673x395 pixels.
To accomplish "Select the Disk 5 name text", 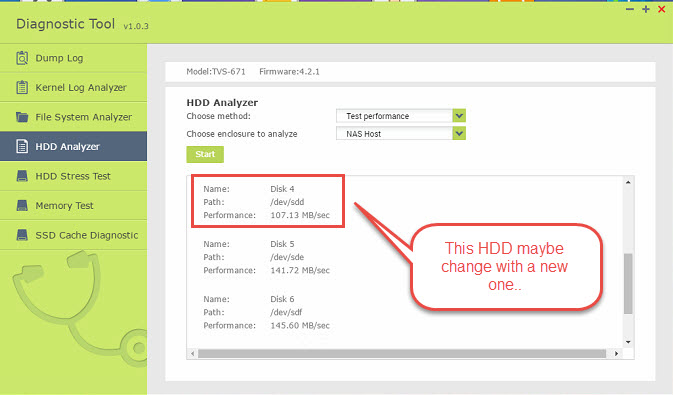I will [282, 244].
